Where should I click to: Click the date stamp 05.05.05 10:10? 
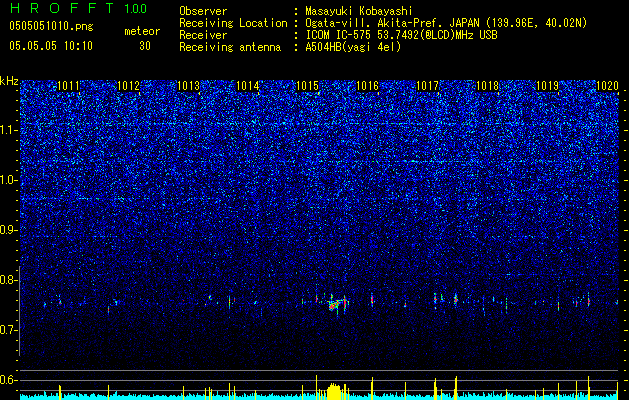51,46
